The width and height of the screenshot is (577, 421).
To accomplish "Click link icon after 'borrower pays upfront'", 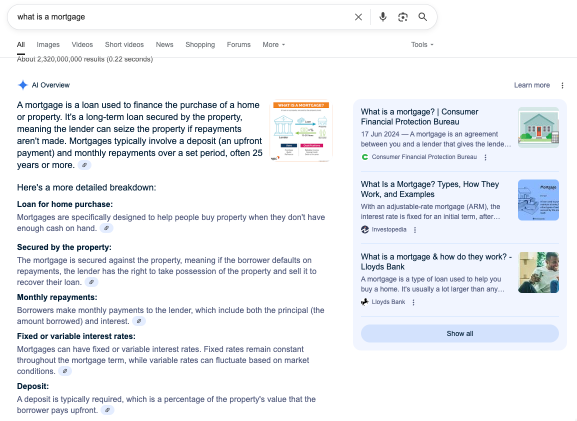I will (x=107, y=410).
